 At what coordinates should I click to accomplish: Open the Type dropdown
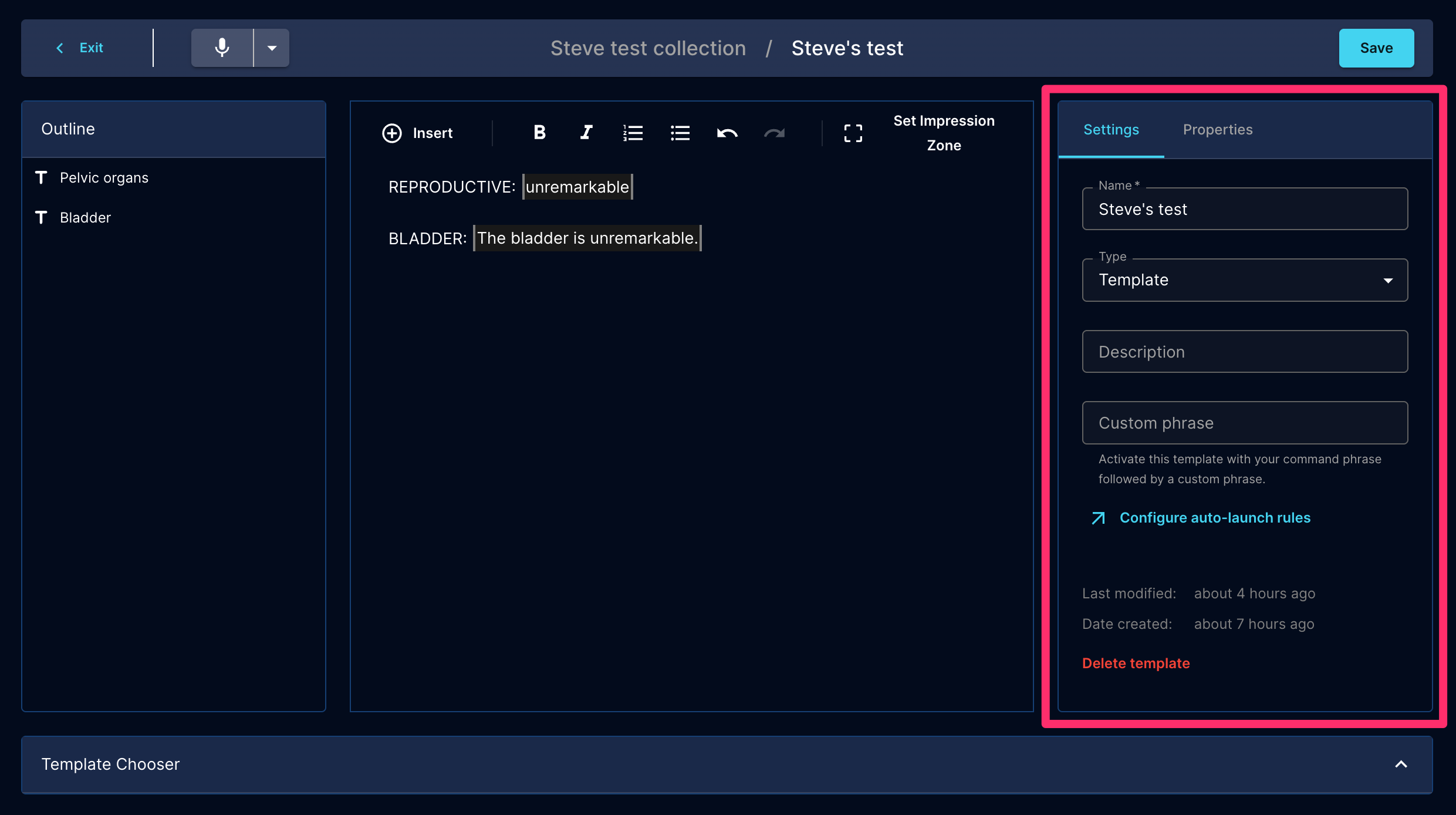click(x=1245, y=280)
